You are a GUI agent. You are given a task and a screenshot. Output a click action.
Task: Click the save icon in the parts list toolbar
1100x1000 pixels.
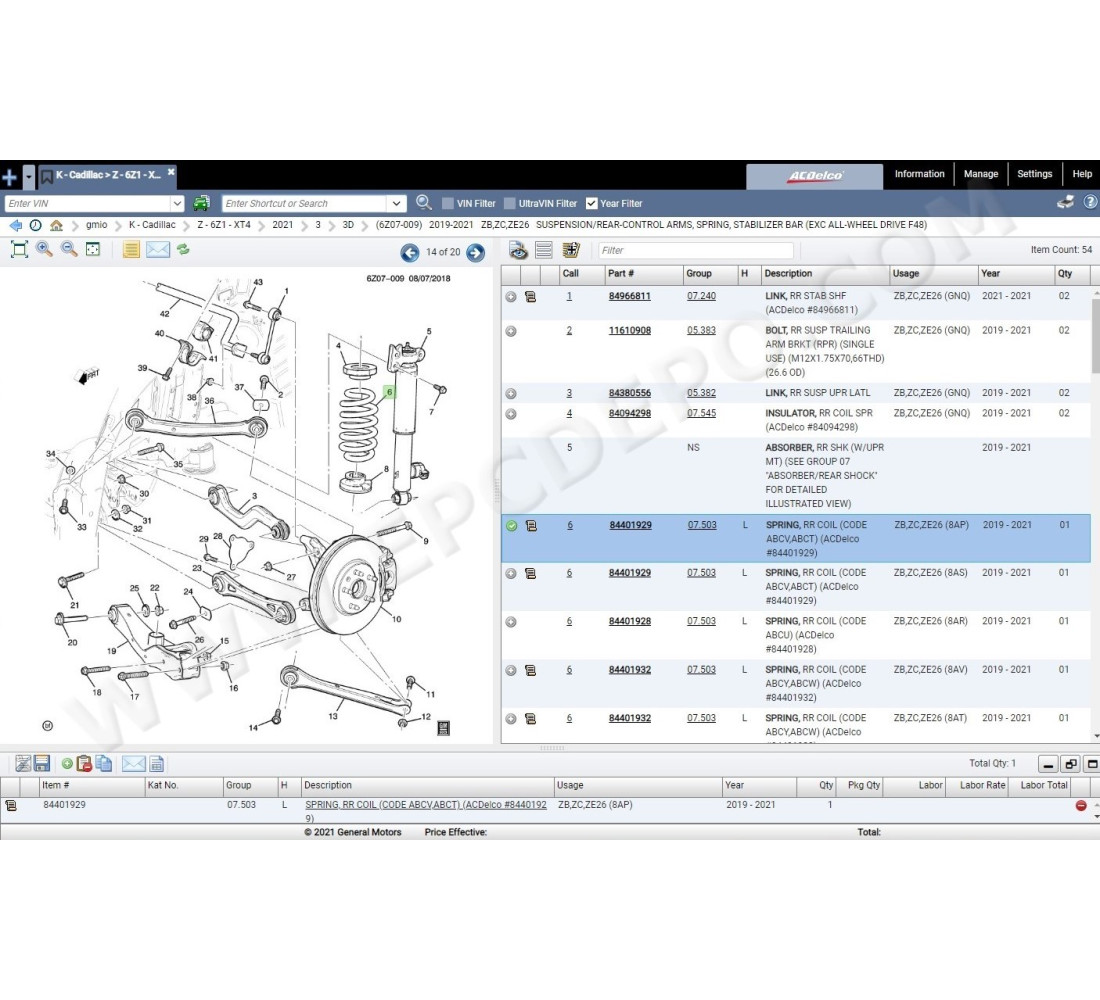[x=42, y=764]
